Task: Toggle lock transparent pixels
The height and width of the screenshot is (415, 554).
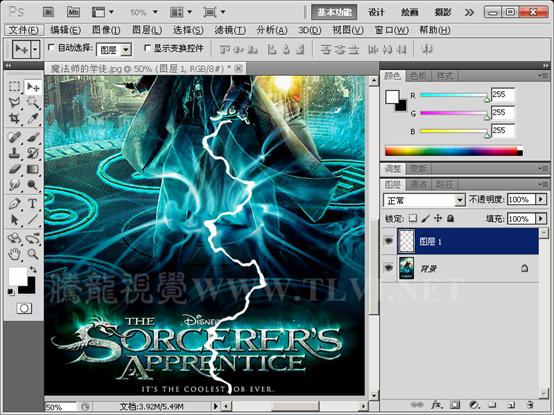Action: coord(413,218)
